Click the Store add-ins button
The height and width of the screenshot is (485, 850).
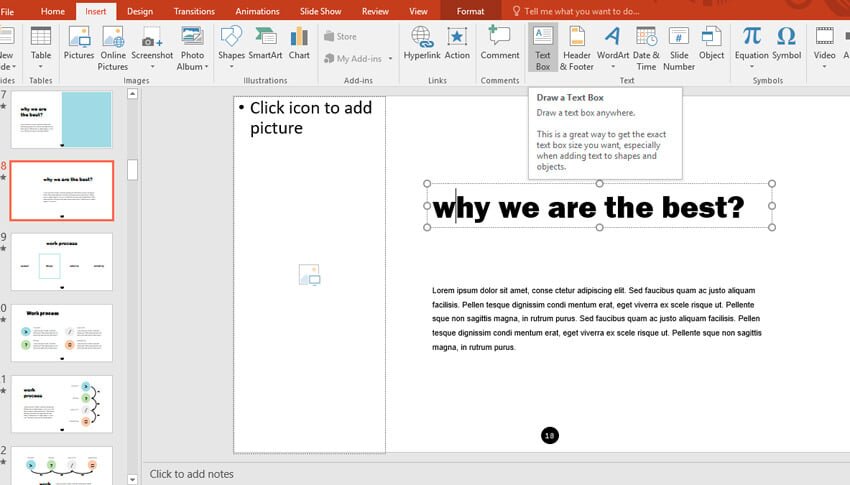point(340,36)
